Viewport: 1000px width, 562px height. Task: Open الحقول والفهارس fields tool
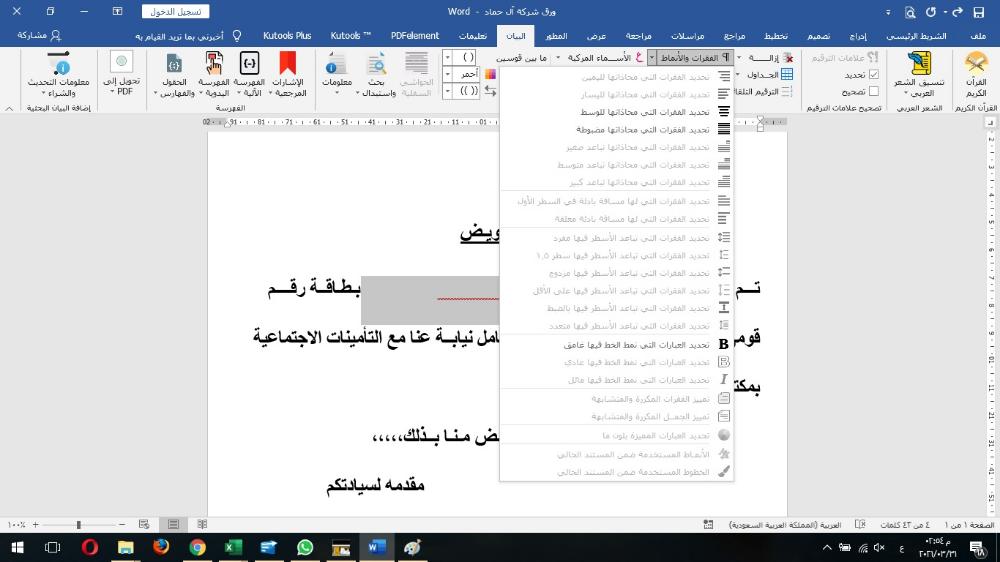pos(174,74)
